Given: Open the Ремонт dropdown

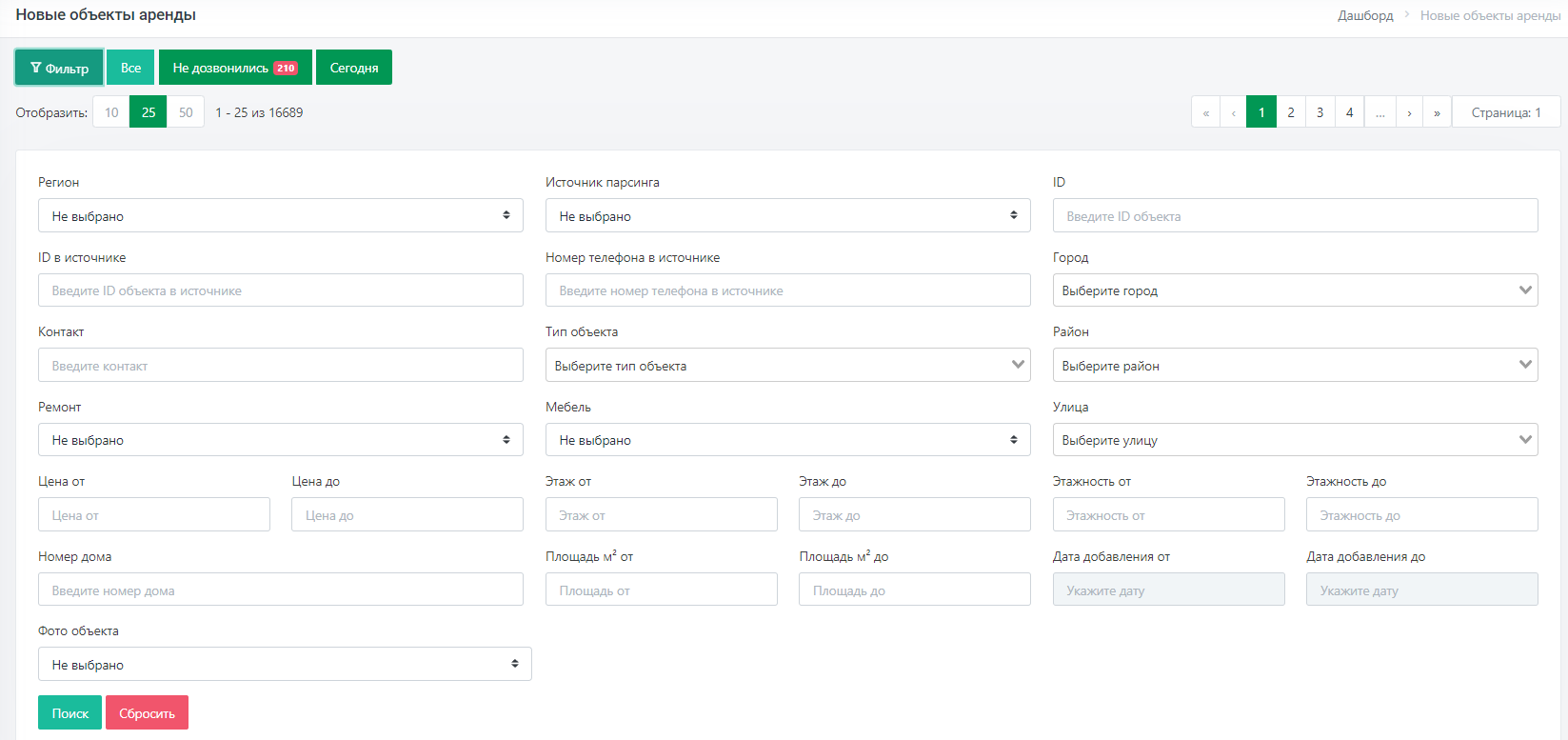Looking at the screenshot, I should pos(281,440).
